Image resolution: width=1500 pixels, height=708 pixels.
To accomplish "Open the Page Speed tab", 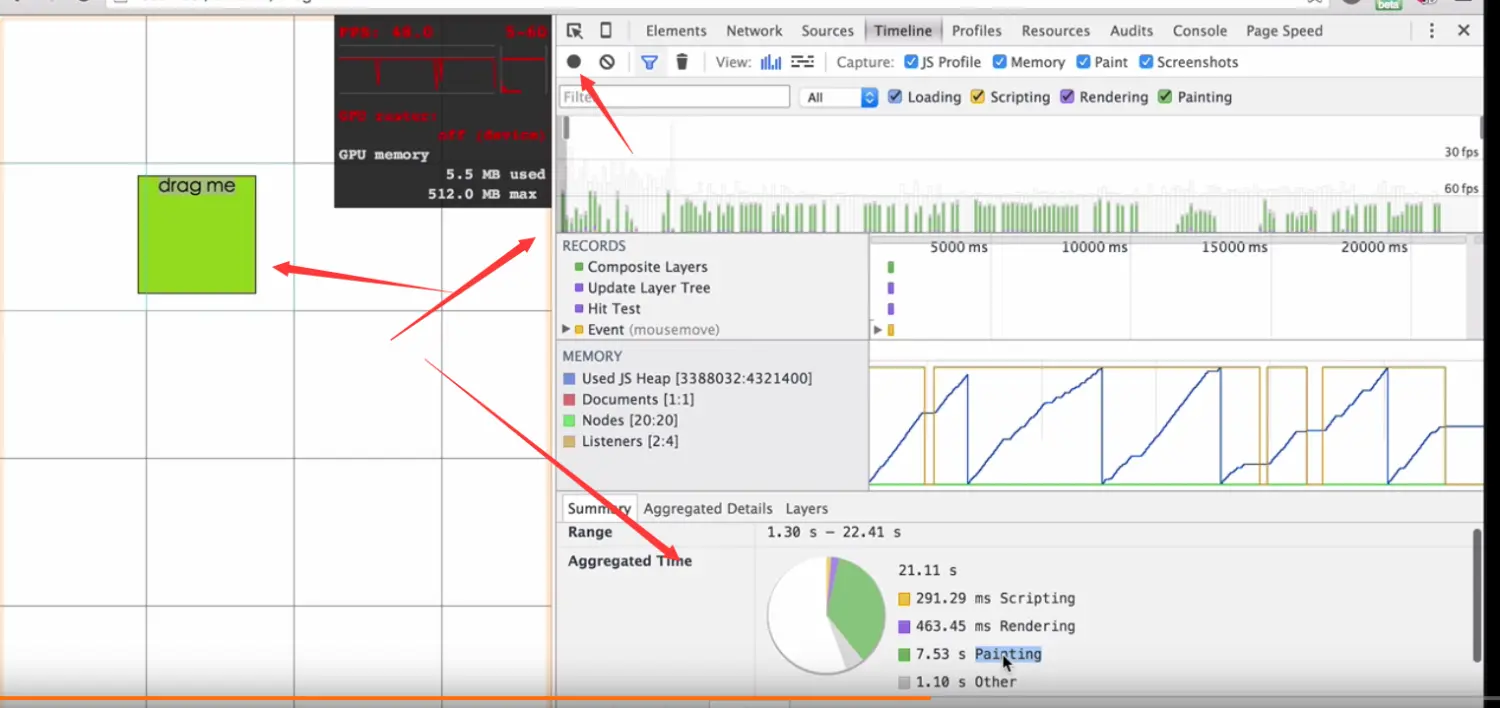I will click(x=1284, y=31).
